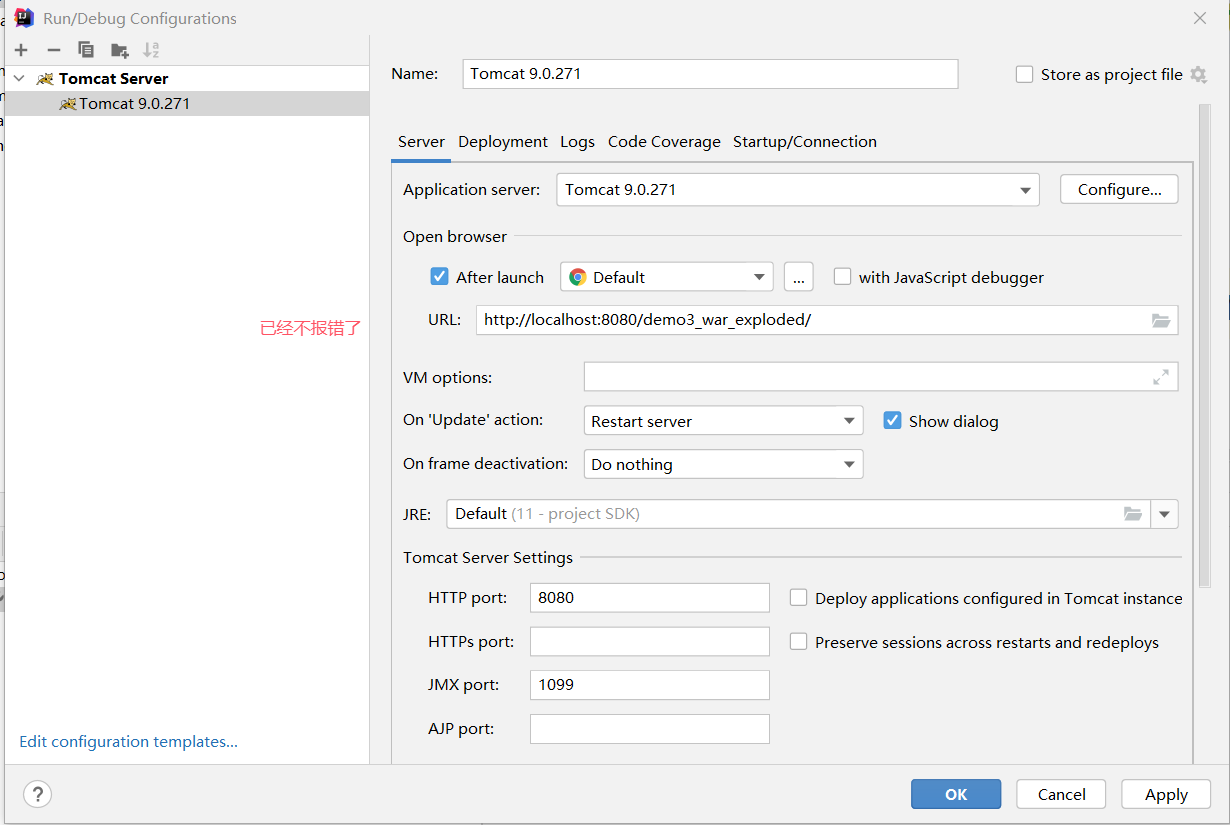Click the AJP port field
The height and width of the screenshot is (825, 1230).
[x=650, y=729]
